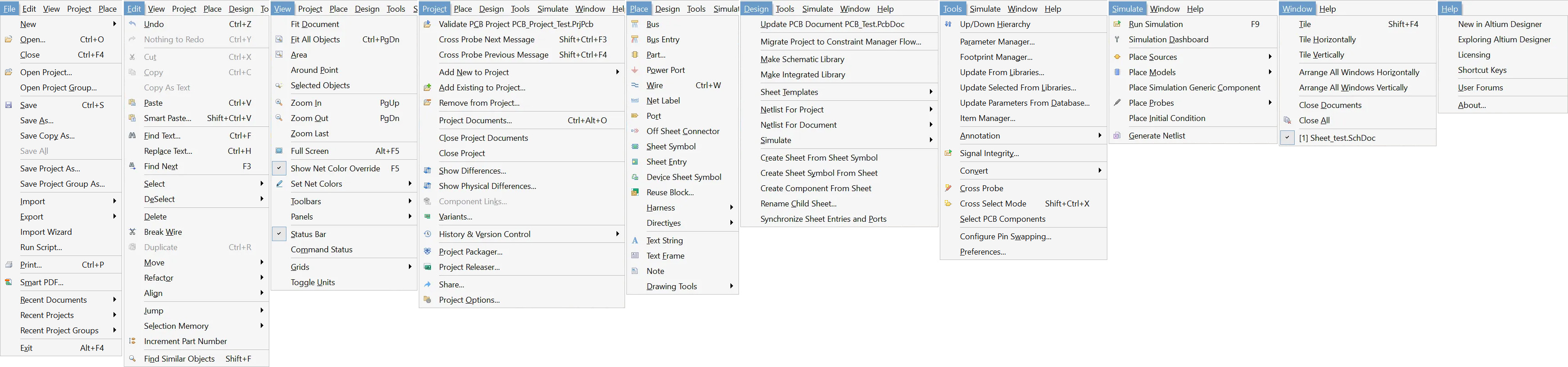The width and height of the screenshot is (1568, 367).
Task: Click the Text String letter A icon
Action: (x=635, y=241)
